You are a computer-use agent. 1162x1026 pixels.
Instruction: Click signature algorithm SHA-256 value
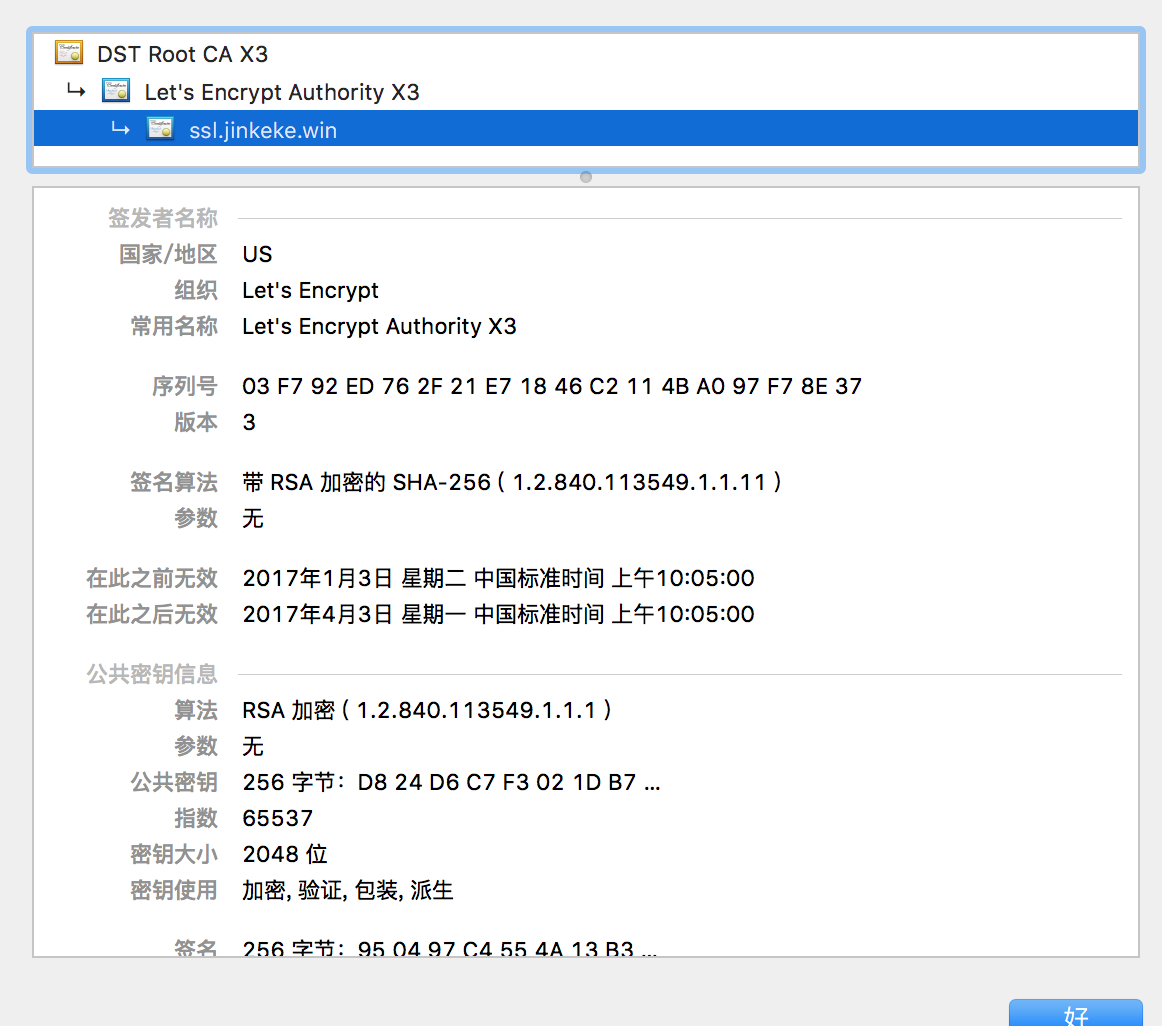(x=511, y=483)
